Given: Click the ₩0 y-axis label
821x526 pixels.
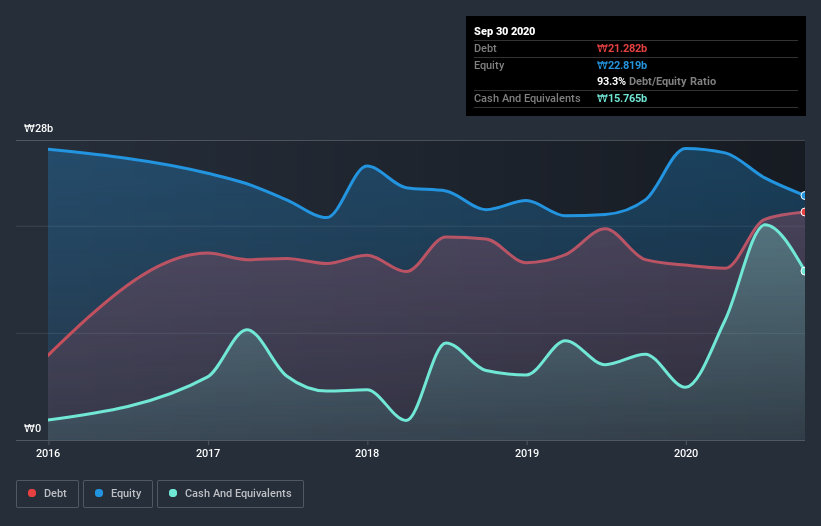Looking at the screenshot, I should 32,429.
